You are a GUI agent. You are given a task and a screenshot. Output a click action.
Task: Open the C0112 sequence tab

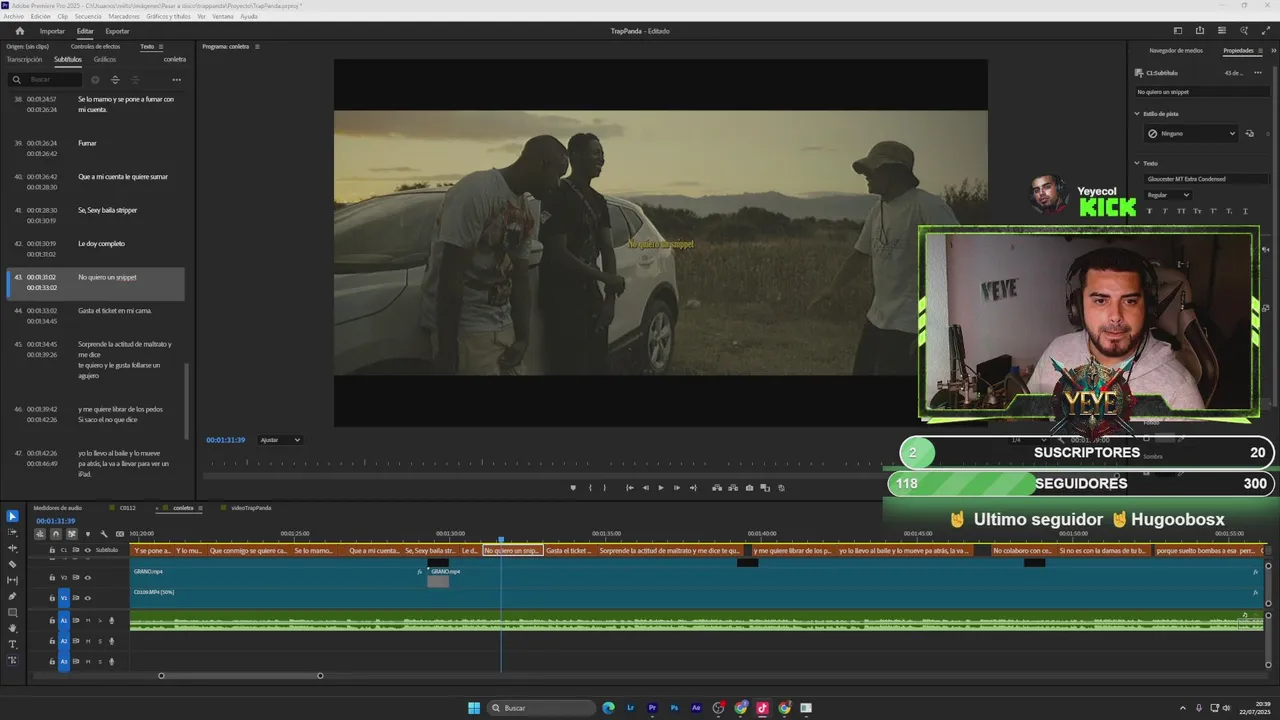click(x=128, y=508)
